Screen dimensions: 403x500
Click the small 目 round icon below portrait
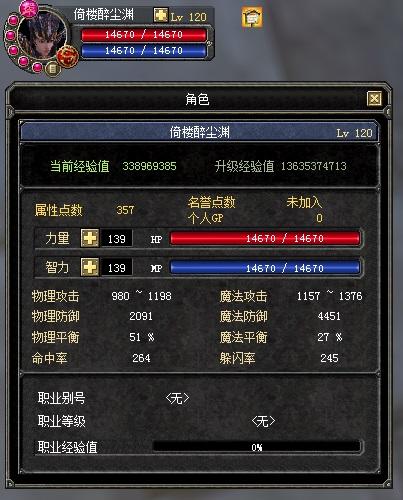pos(53,69)
